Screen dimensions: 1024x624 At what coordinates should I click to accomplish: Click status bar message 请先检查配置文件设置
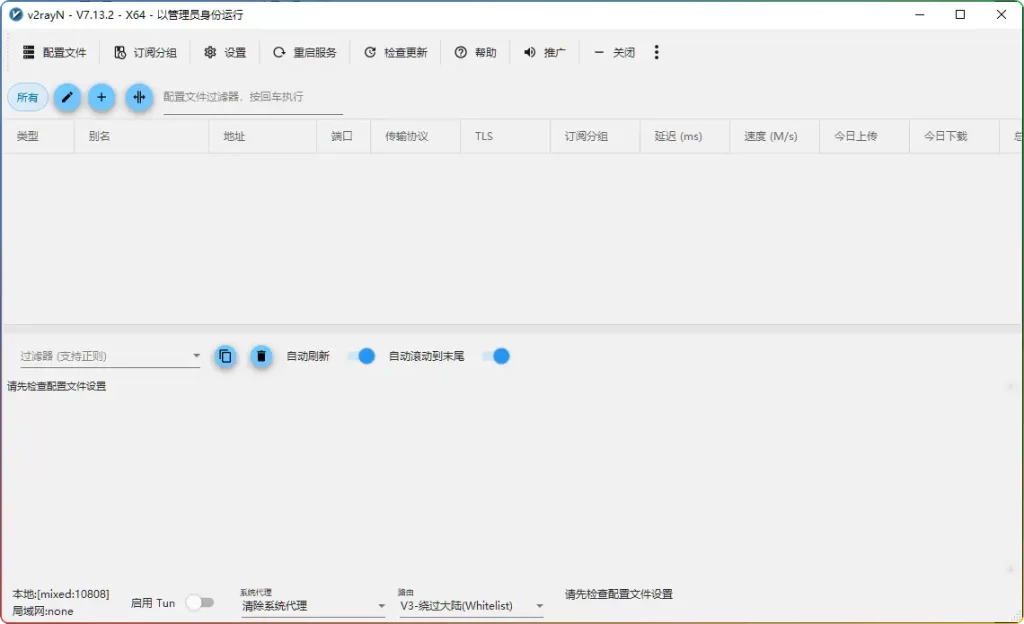(x=618, y=594)
